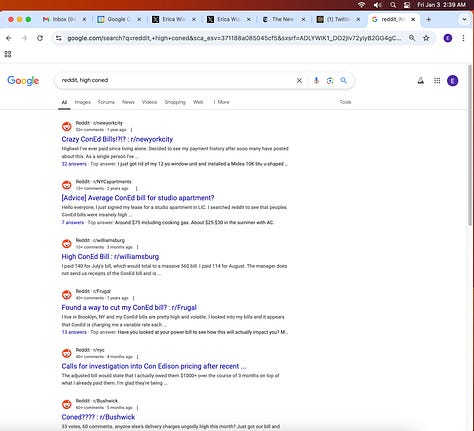This screenshot has width=474, height=431.
Task: Select the Forums search filter
Action: pyautogui.click(x=106, y=102)
